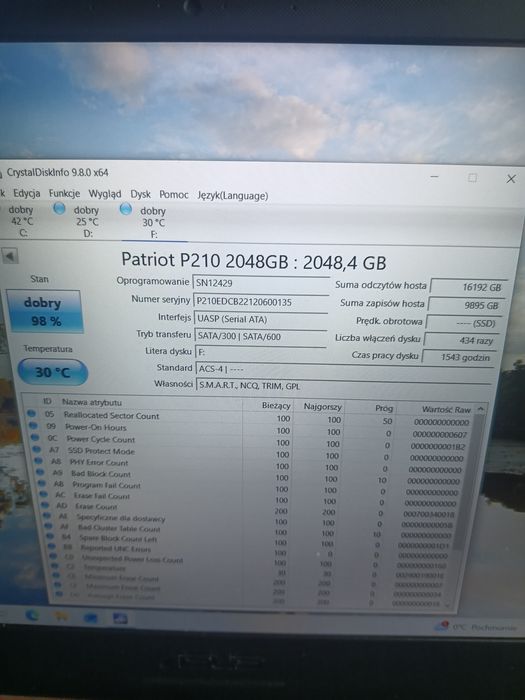Click the CrystalDiskInfo taskbar icon

coord(120,619)
